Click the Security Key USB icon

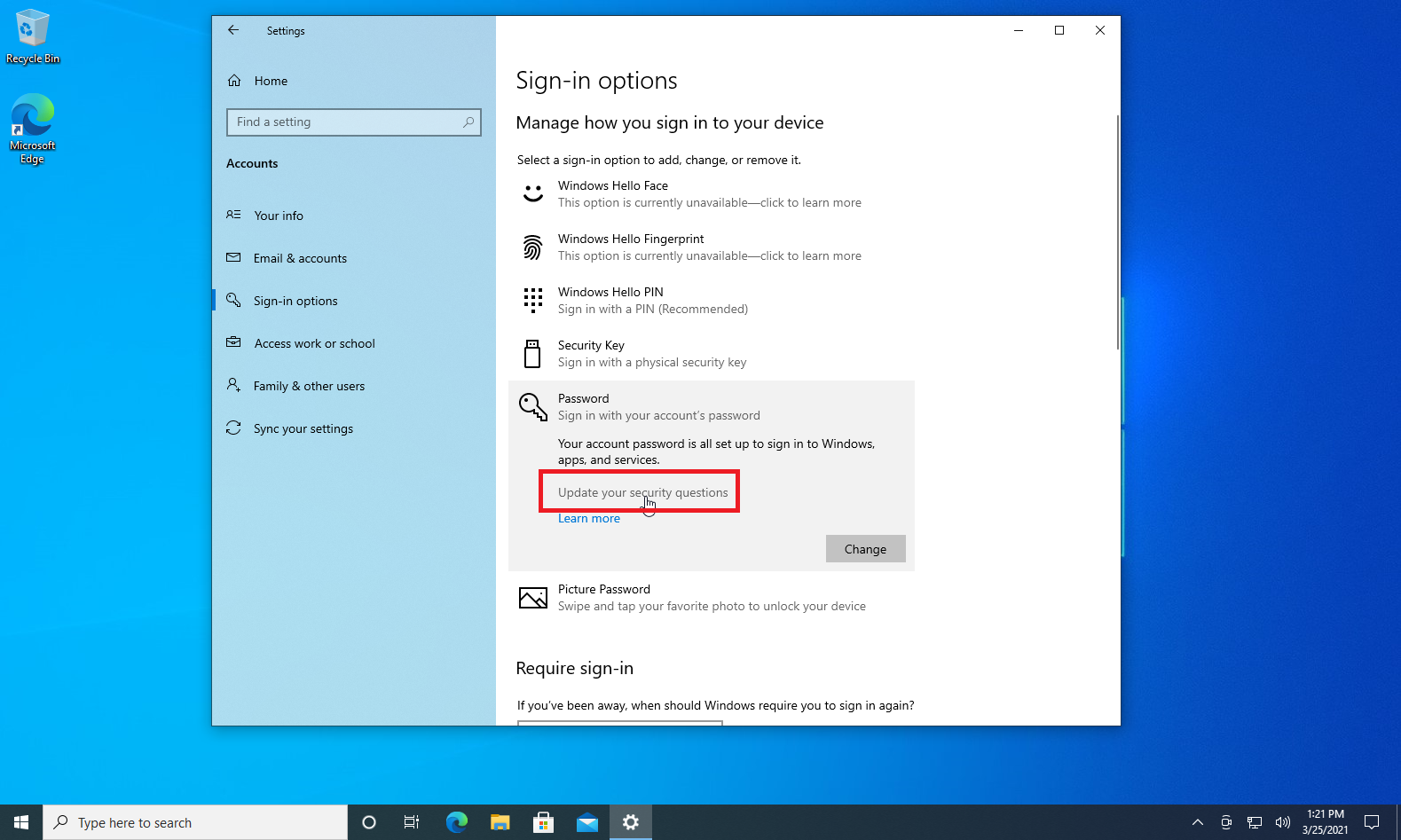coord(532,353)
